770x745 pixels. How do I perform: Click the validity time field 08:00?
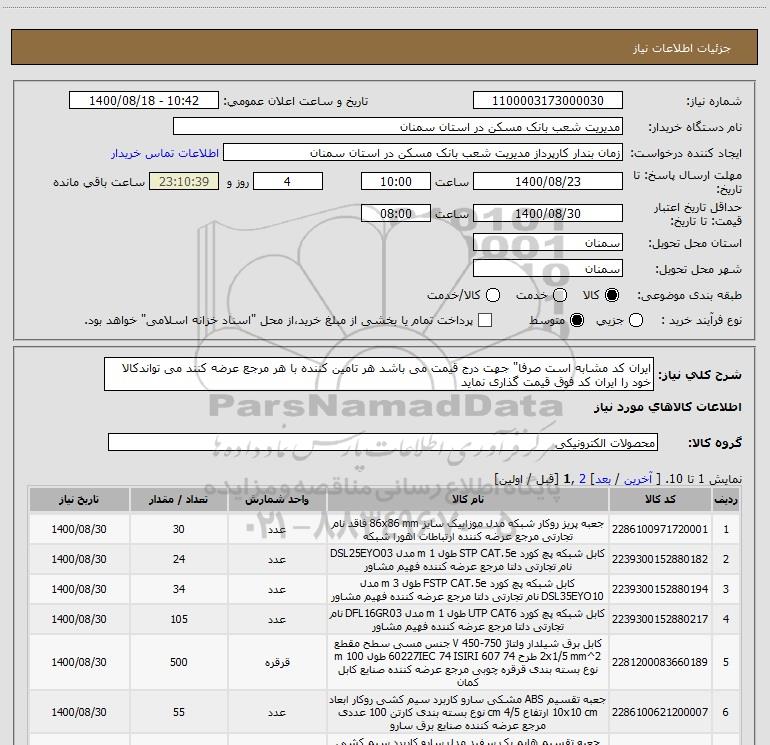(x=396, y=213)
